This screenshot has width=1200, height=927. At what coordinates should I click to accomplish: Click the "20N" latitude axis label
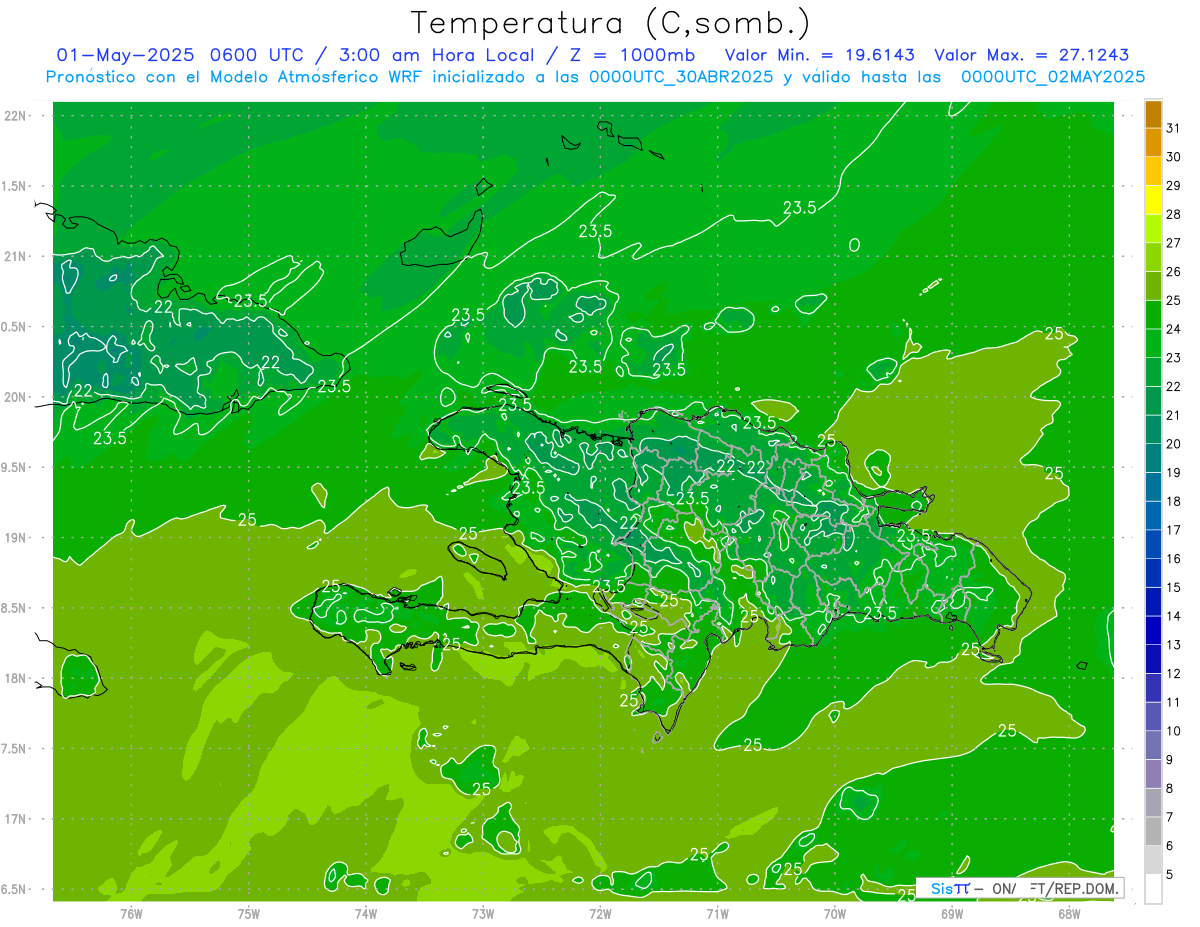point(15,397)
